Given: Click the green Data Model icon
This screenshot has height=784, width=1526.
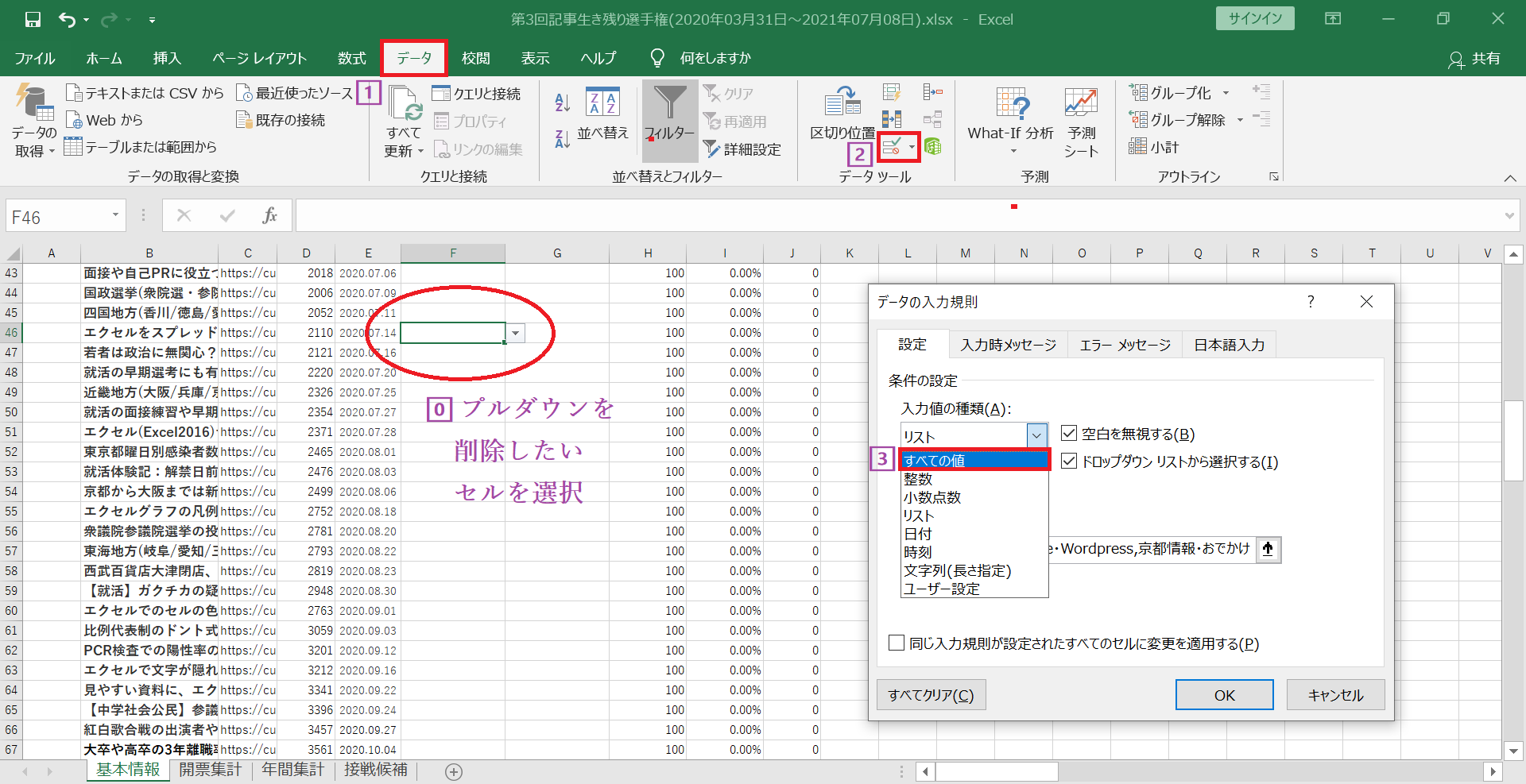Looking at the screenshot, I should click(x=933, y=147).
